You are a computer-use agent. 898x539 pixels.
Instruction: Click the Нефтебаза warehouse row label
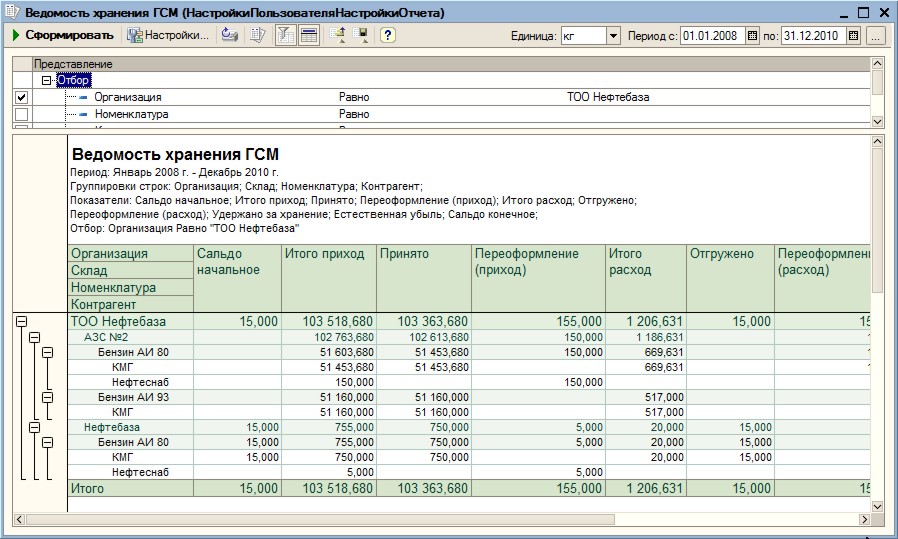[112, 427]
